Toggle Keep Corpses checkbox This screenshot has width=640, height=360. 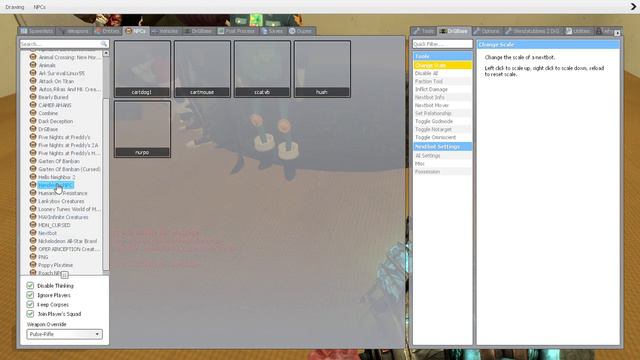point(30,304)
